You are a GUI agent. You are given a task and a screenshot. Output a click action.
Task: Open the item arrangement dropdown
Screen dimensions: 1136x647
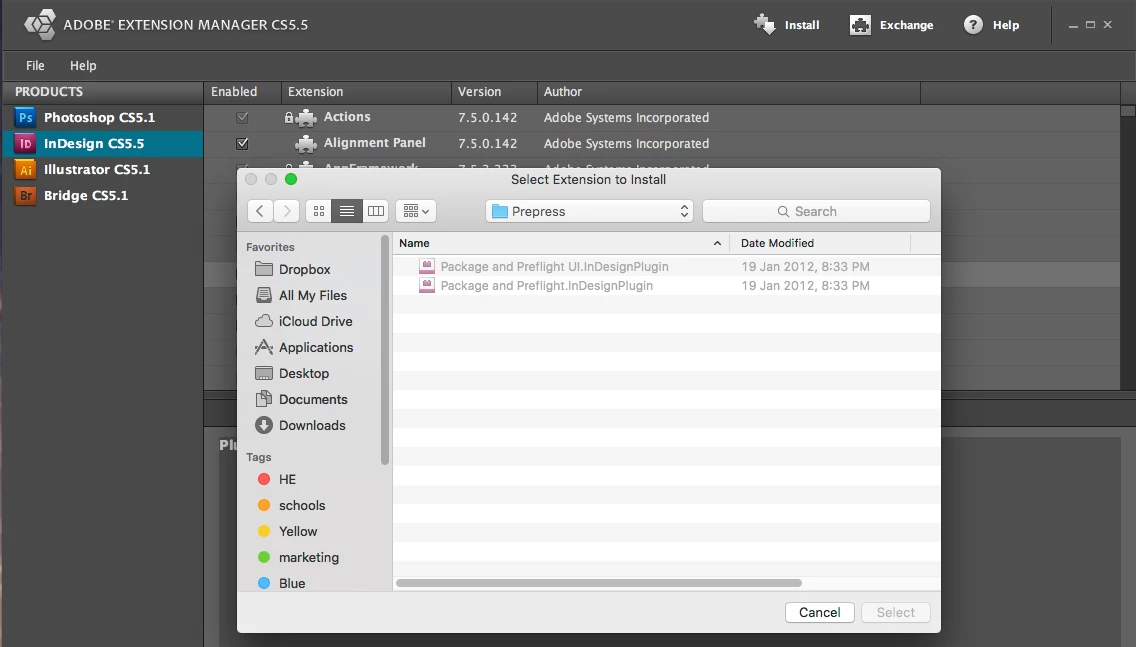pyautogui.click(x=416, y=211)
